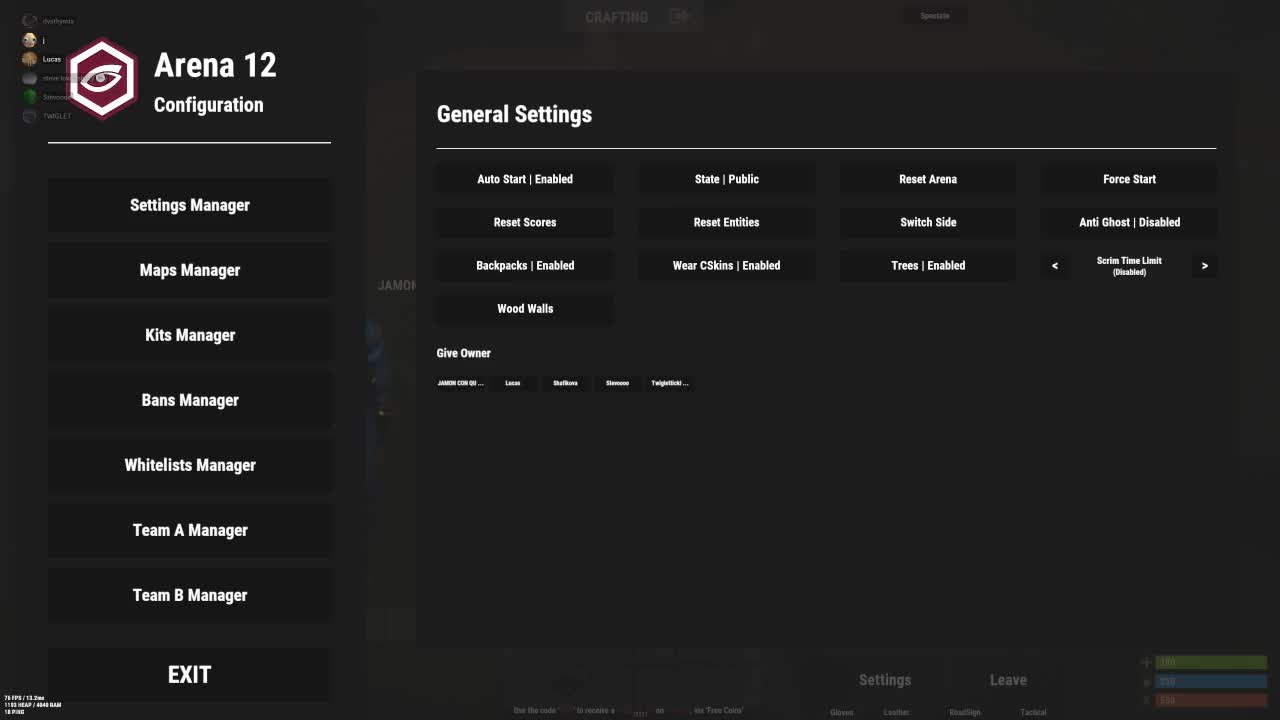Screen dimensions: 1280x720
Task: Click the hexagon eye Arena logo
Action: pyautogui.click(x=102, y=78)
